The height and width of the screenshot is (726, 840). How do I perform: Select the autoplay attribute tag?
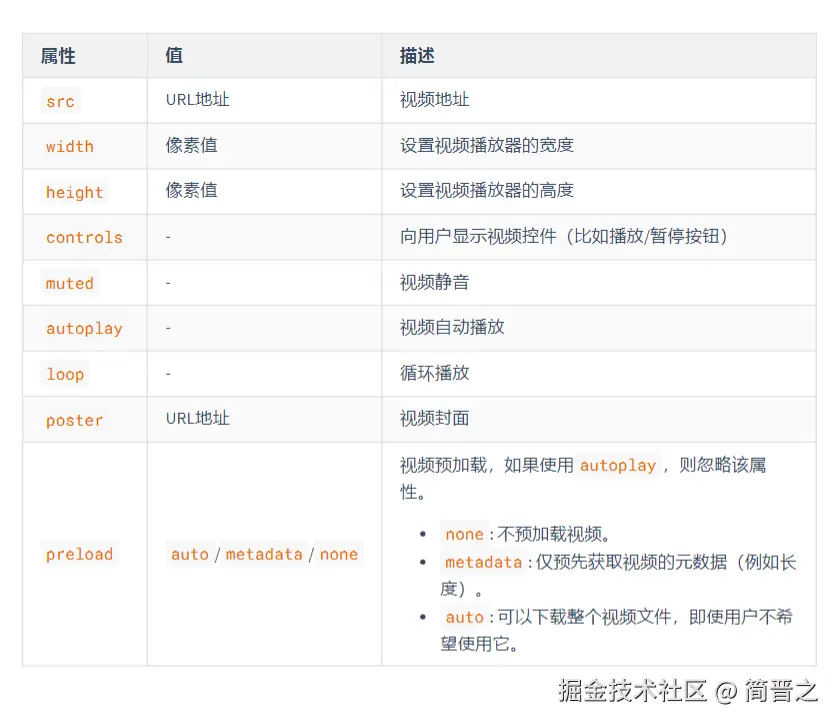tap(84, 328)
